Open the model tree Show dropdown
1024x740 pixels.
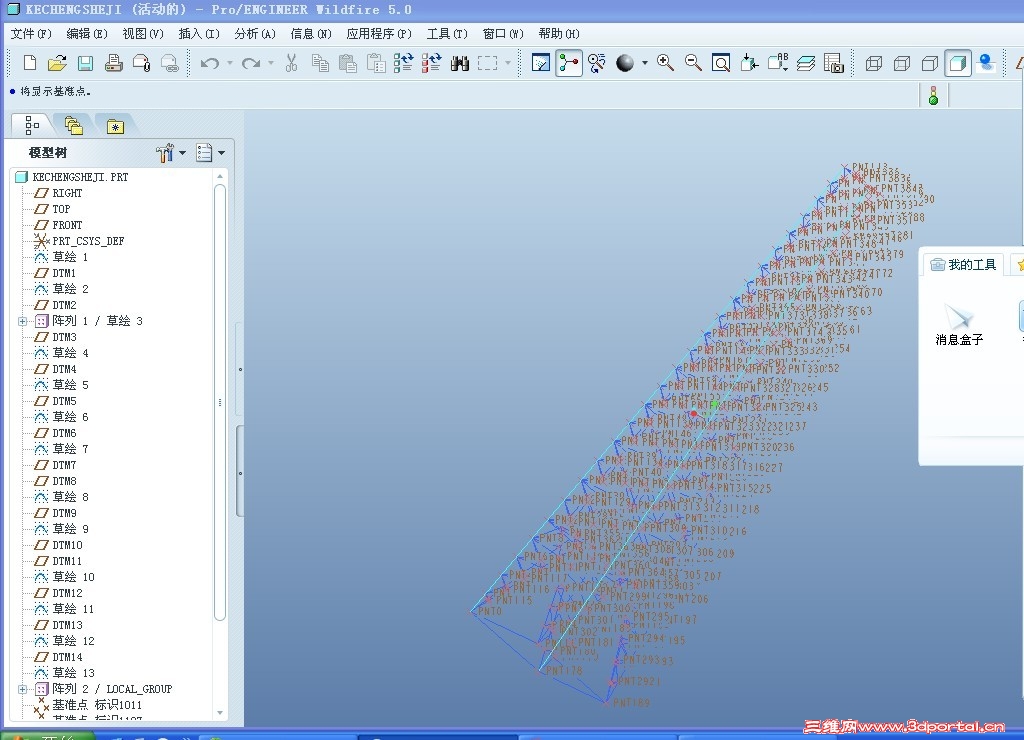[x=171, y=153]
